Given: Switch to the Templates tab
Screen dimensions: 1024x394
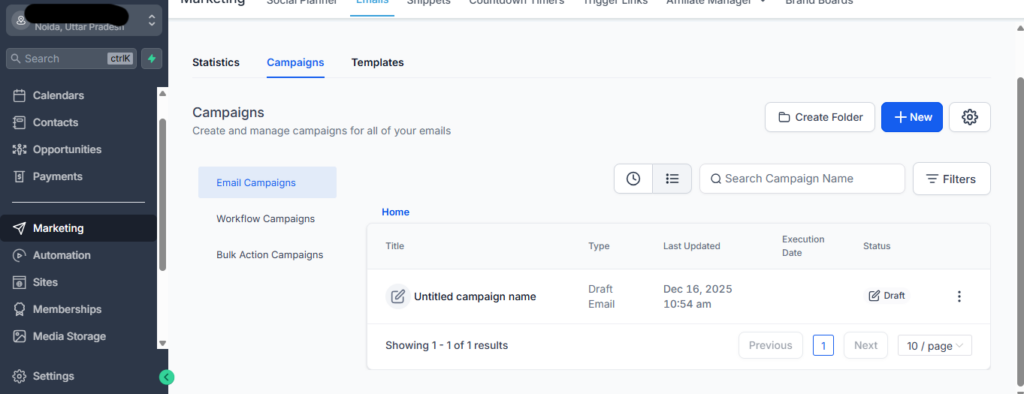Looking at the screenshot, I should click(x=377, y=63).
